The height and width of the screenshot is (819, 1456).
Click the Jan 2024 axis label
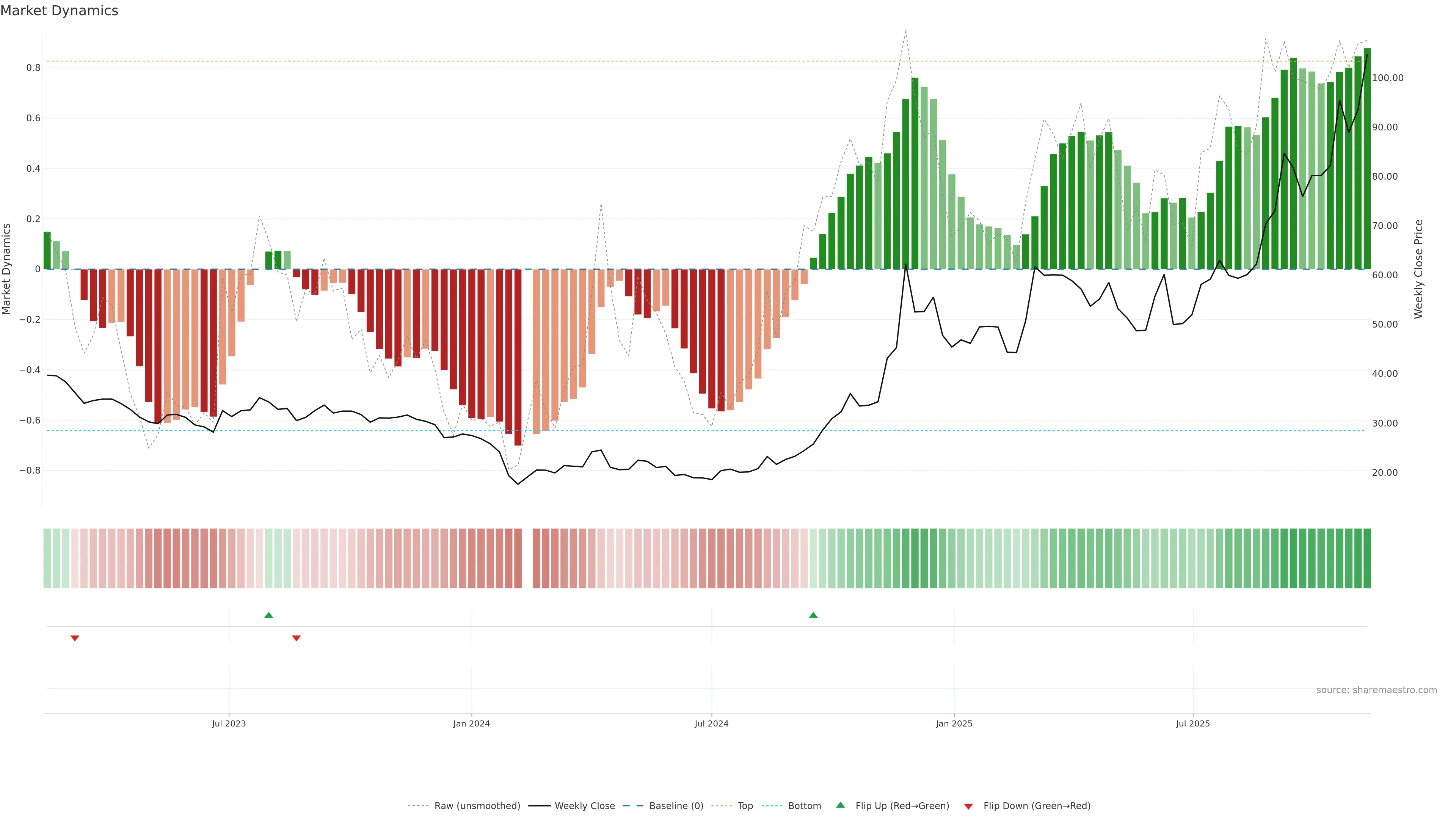click(471, 723)
